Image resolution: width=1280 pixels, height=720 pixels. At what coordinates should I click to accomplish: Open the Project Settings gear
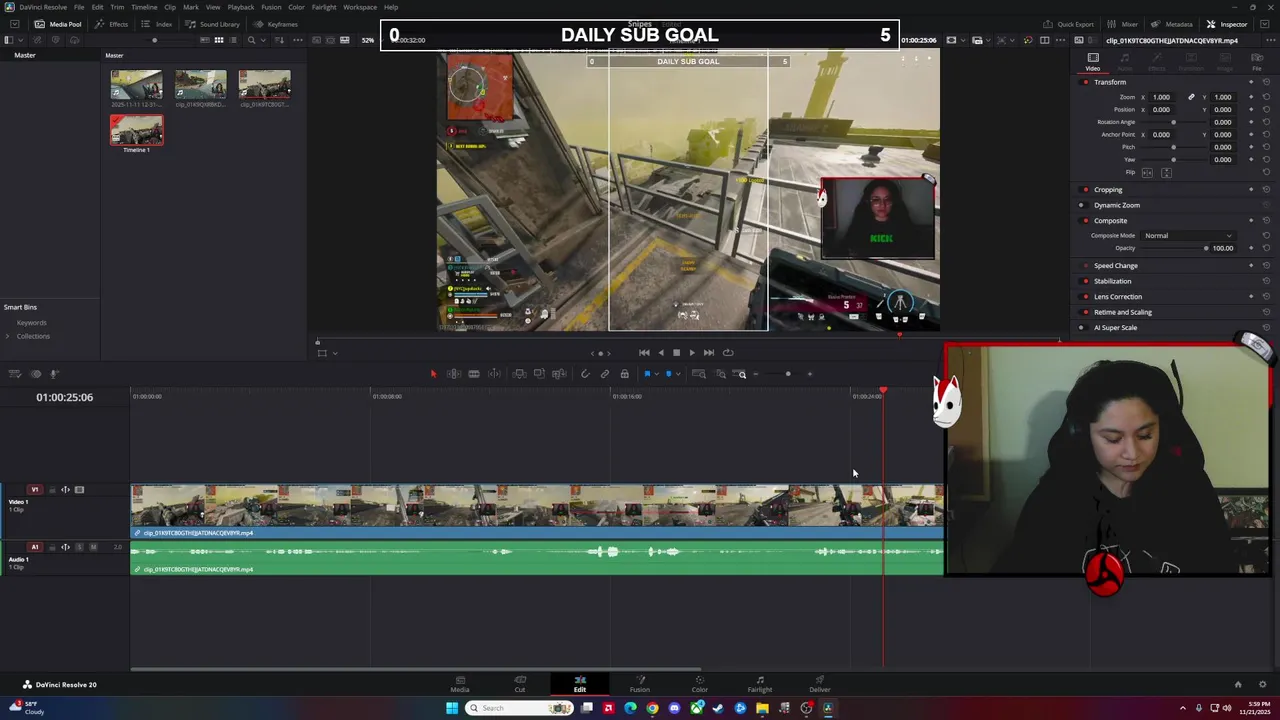click(1263, 685)
